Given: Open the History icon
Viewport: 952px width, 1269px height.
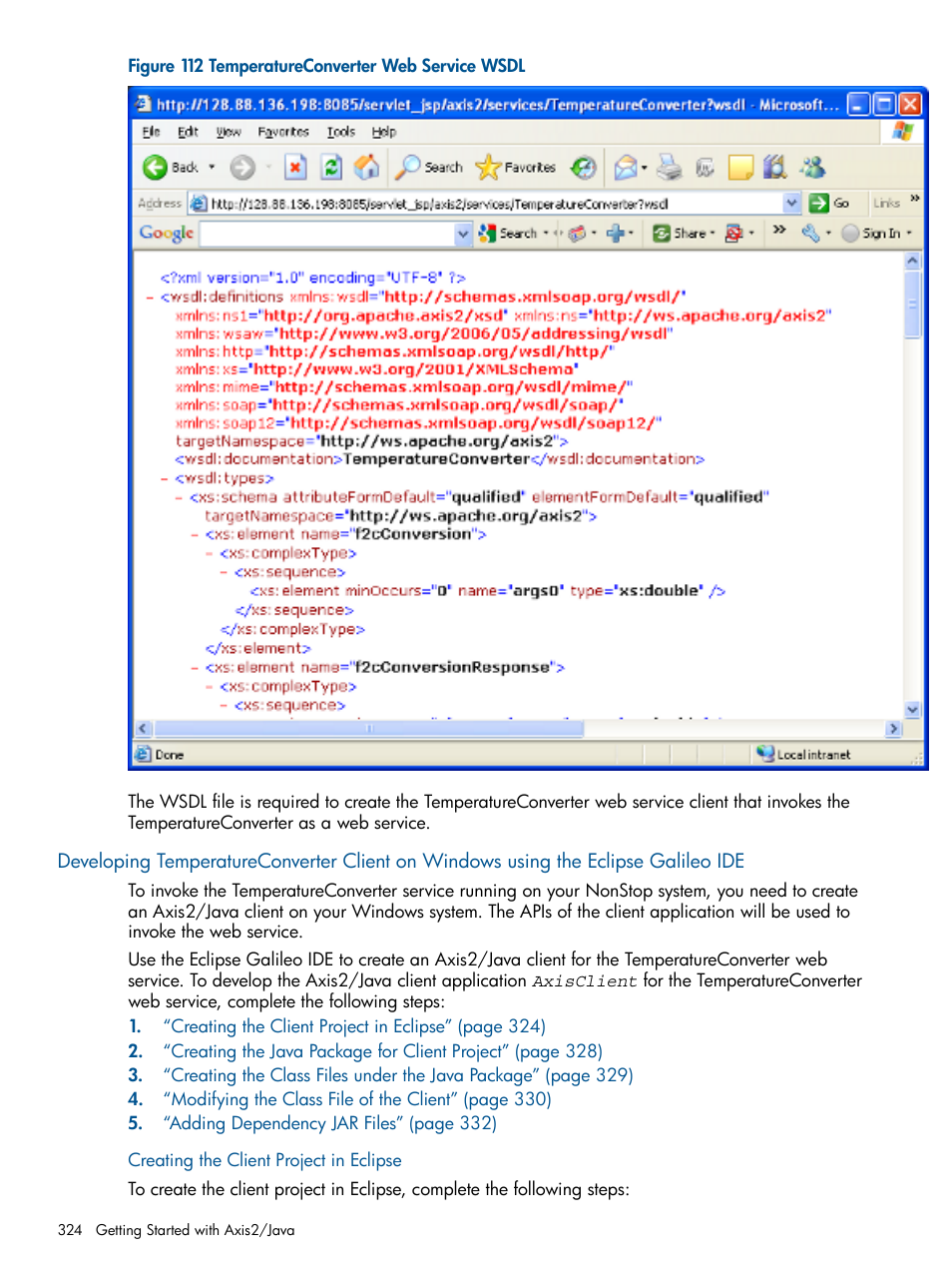Looking at the screenshot, I should pos(584,168).
